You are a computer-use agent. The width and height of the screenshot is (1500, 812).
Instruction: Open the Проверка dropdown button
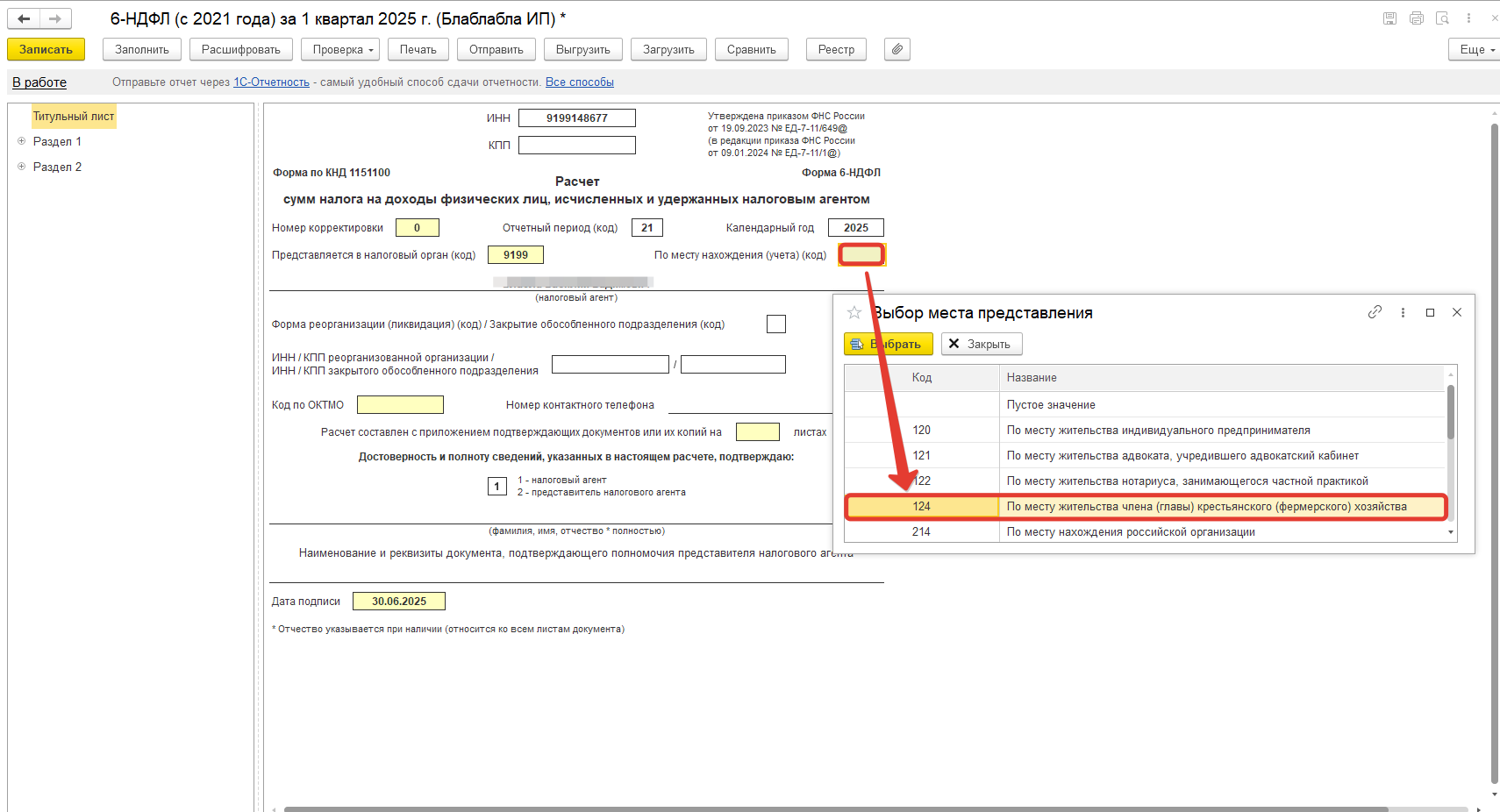coord(339,50)
